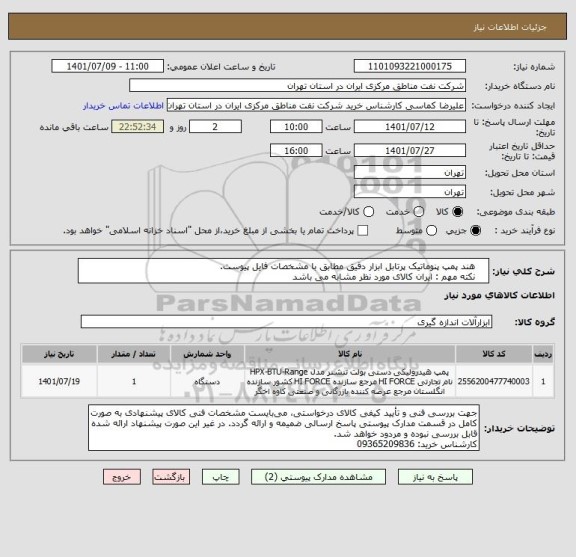Click the remaining days field showing 2
The height and width of the screenshot is (557, 576).
point(215,127)
